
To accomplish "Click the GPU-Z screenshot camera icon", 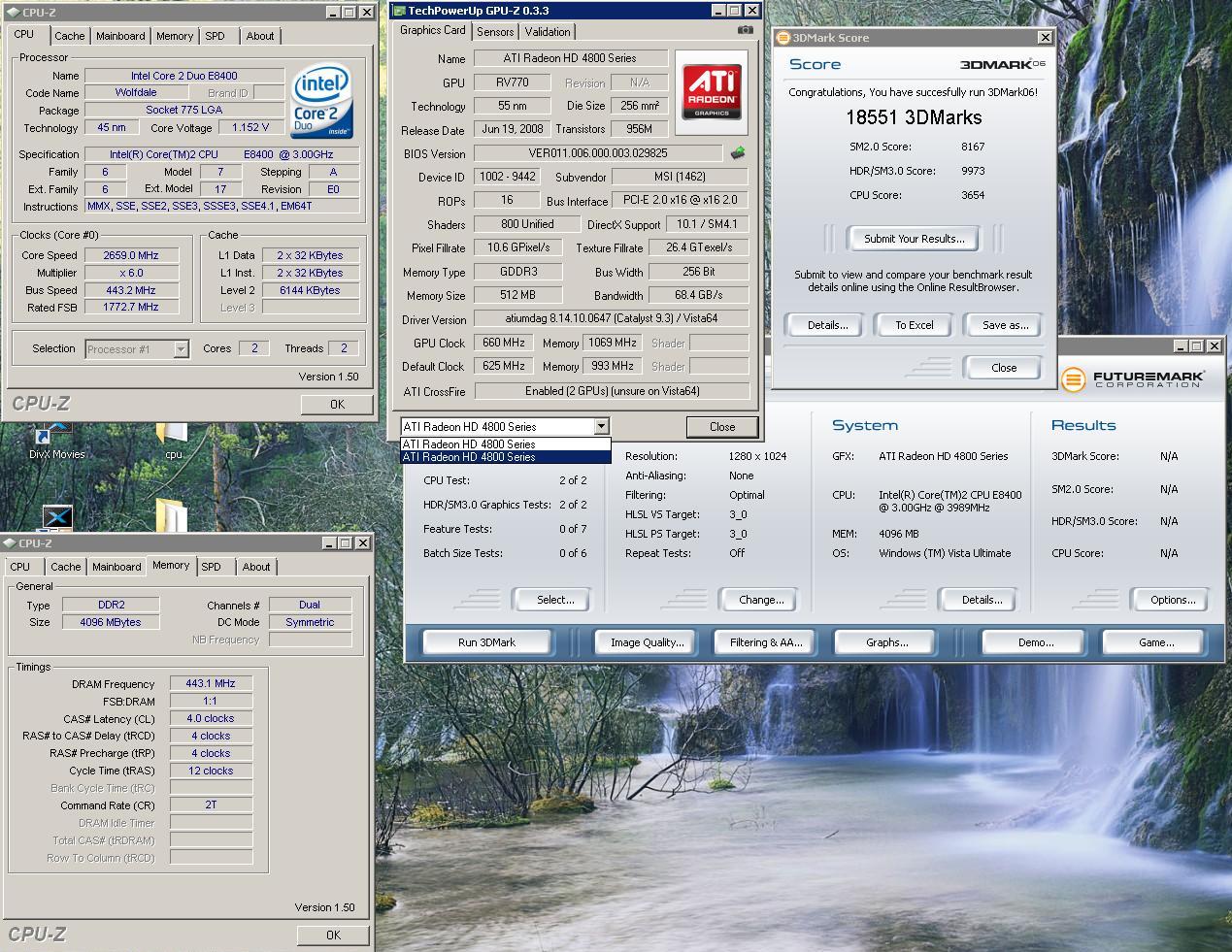I will tap(745, 30).
